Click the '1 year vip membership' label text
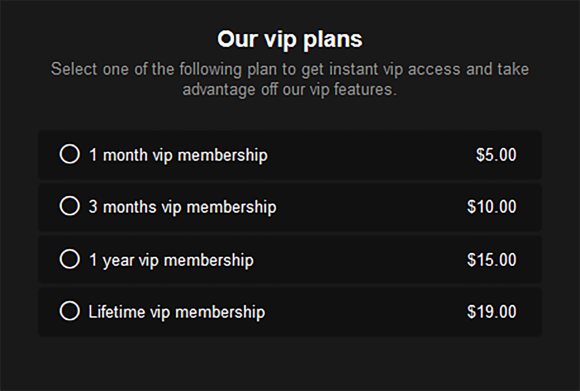 point(171,260)
